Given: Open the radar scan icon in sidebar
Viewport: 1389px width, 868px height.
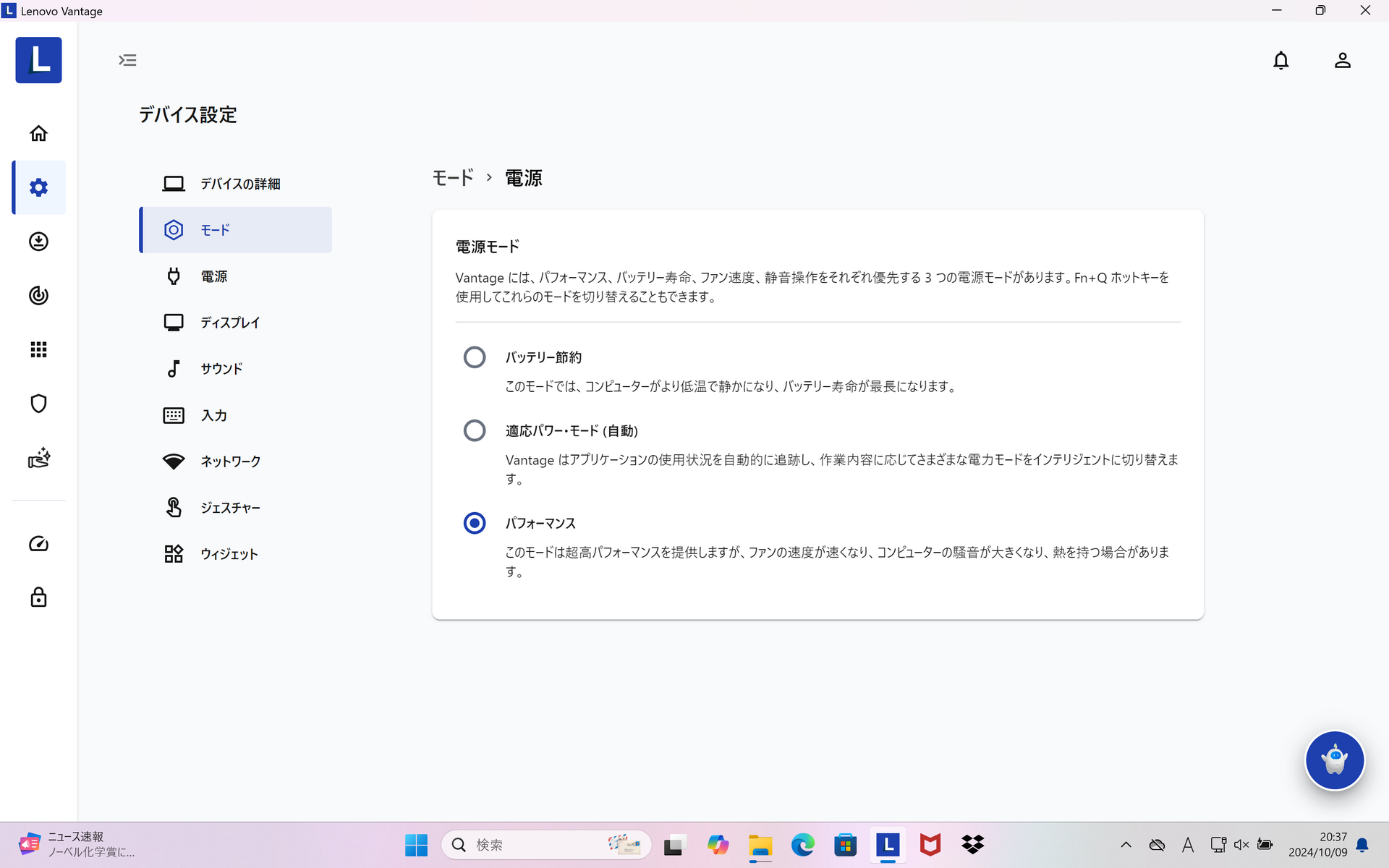Looking at the screenshot, I should click(x=38, y=295).
